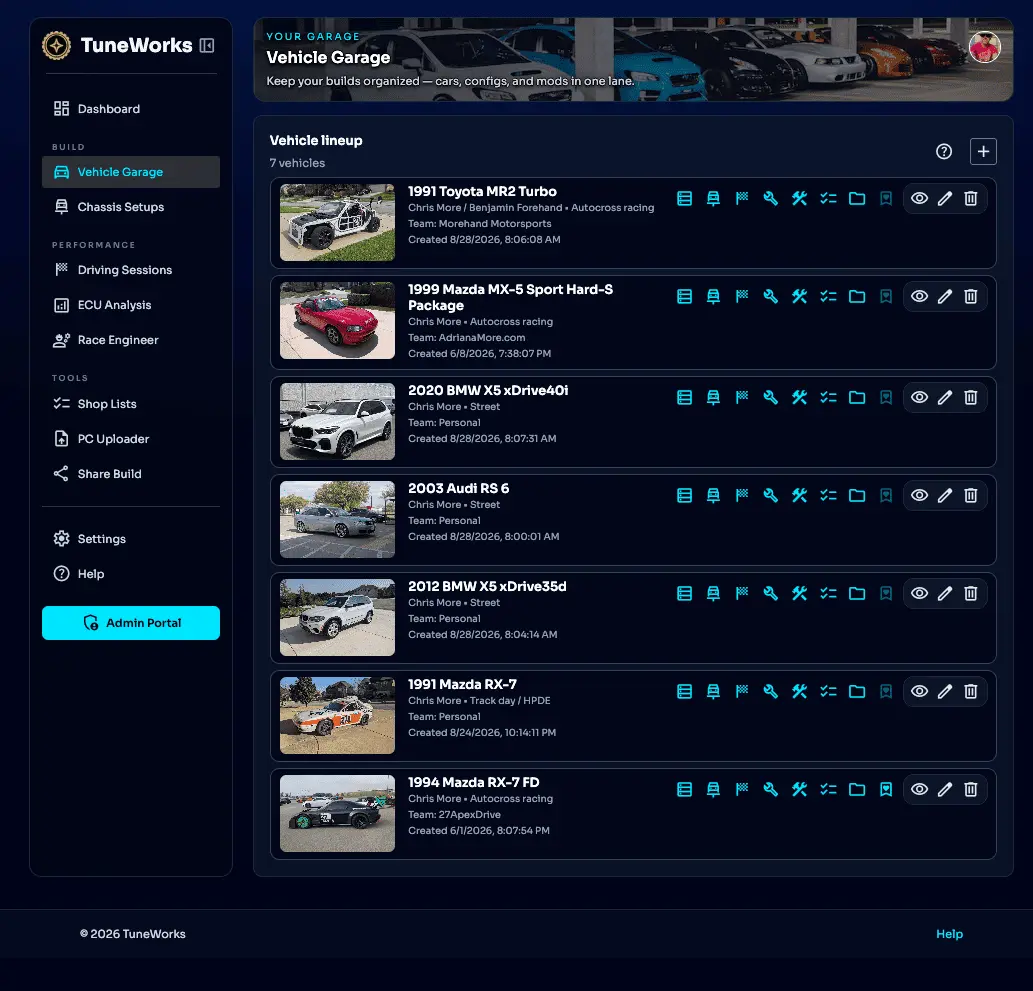Delete the 1994 Mazda RX-7 FD vehicle
The image size is (1033, 991).
(970, 789)
